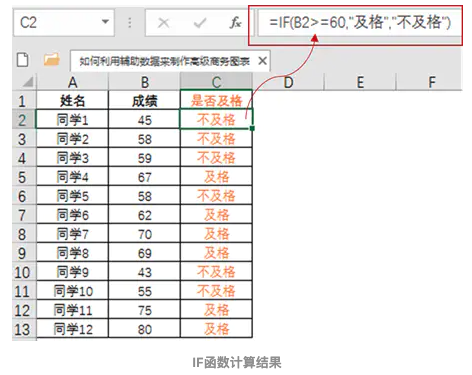Click cell 同学2
The image size is (472, 375).
(72, 138)
